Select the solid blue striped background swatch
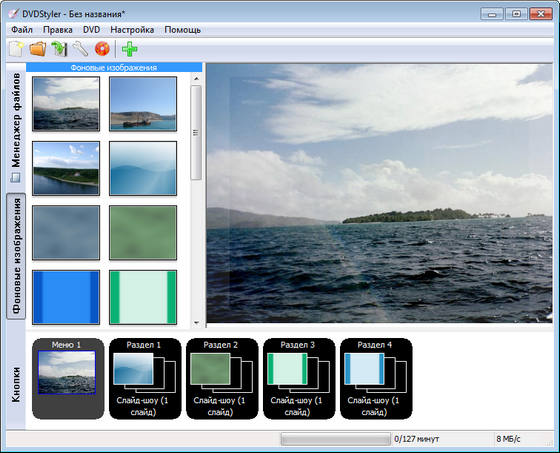Image resolution: width=560 pixels, height=453 pixels. pos(66,297)
